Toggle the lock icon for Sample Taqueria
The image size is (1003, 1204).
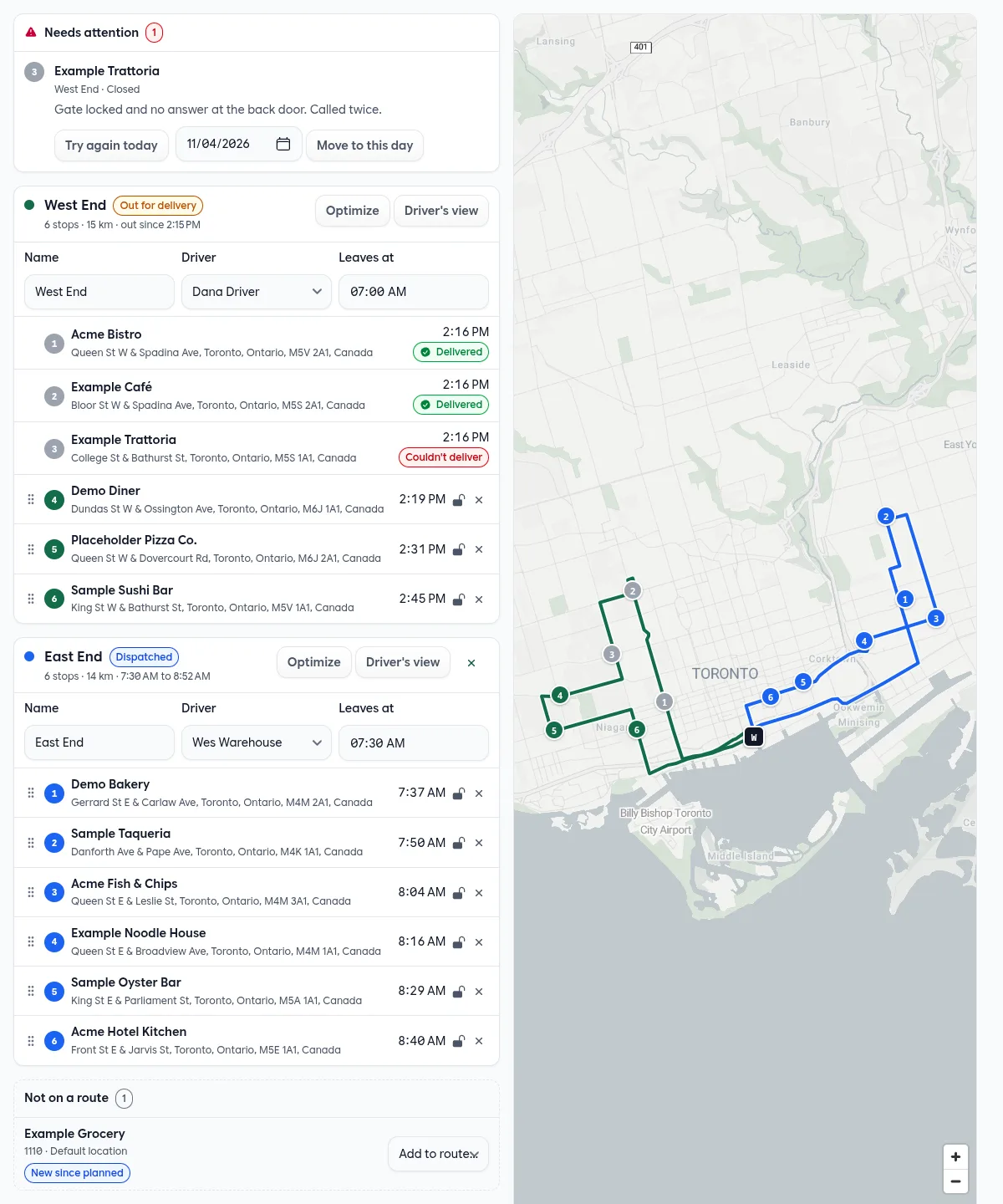[x=459, y=843]
